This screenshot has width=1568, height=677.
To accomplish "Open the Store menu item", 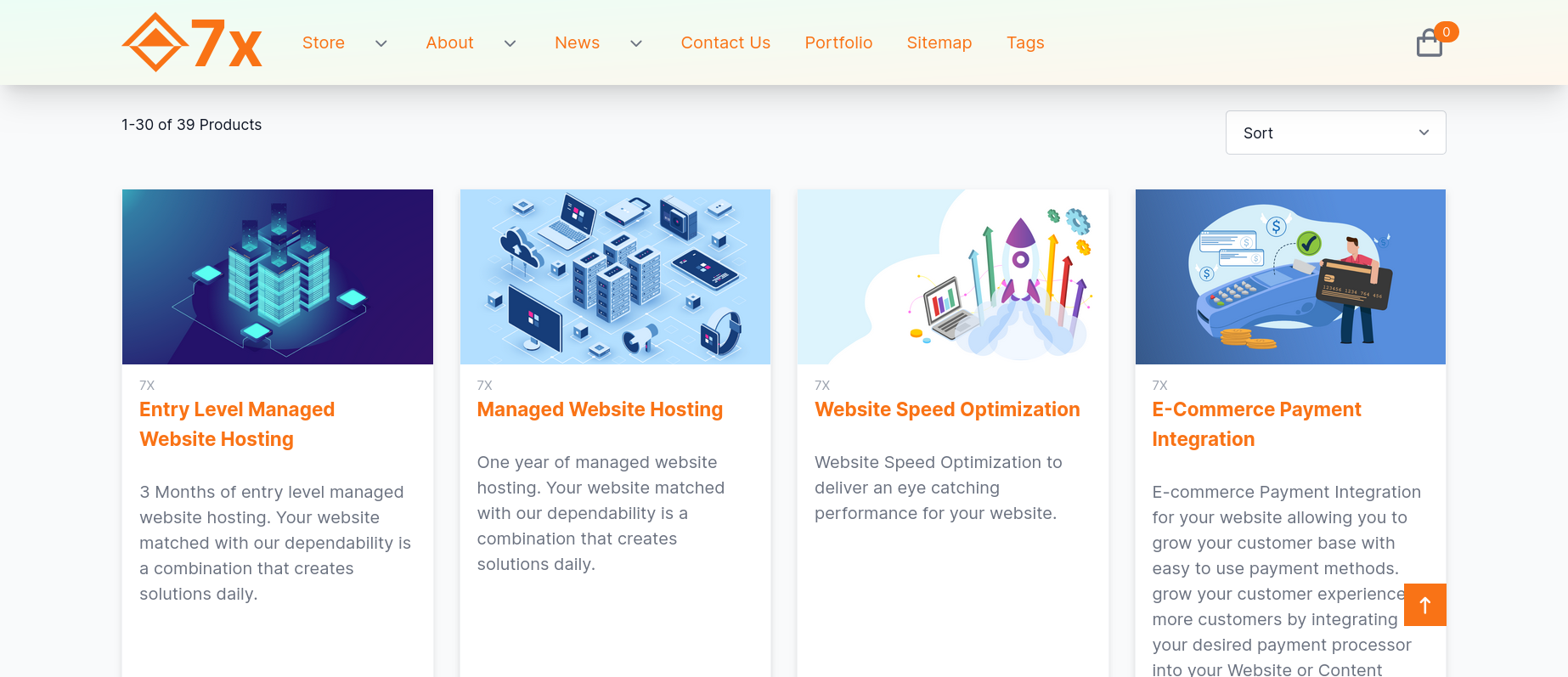I will [324, 42].
